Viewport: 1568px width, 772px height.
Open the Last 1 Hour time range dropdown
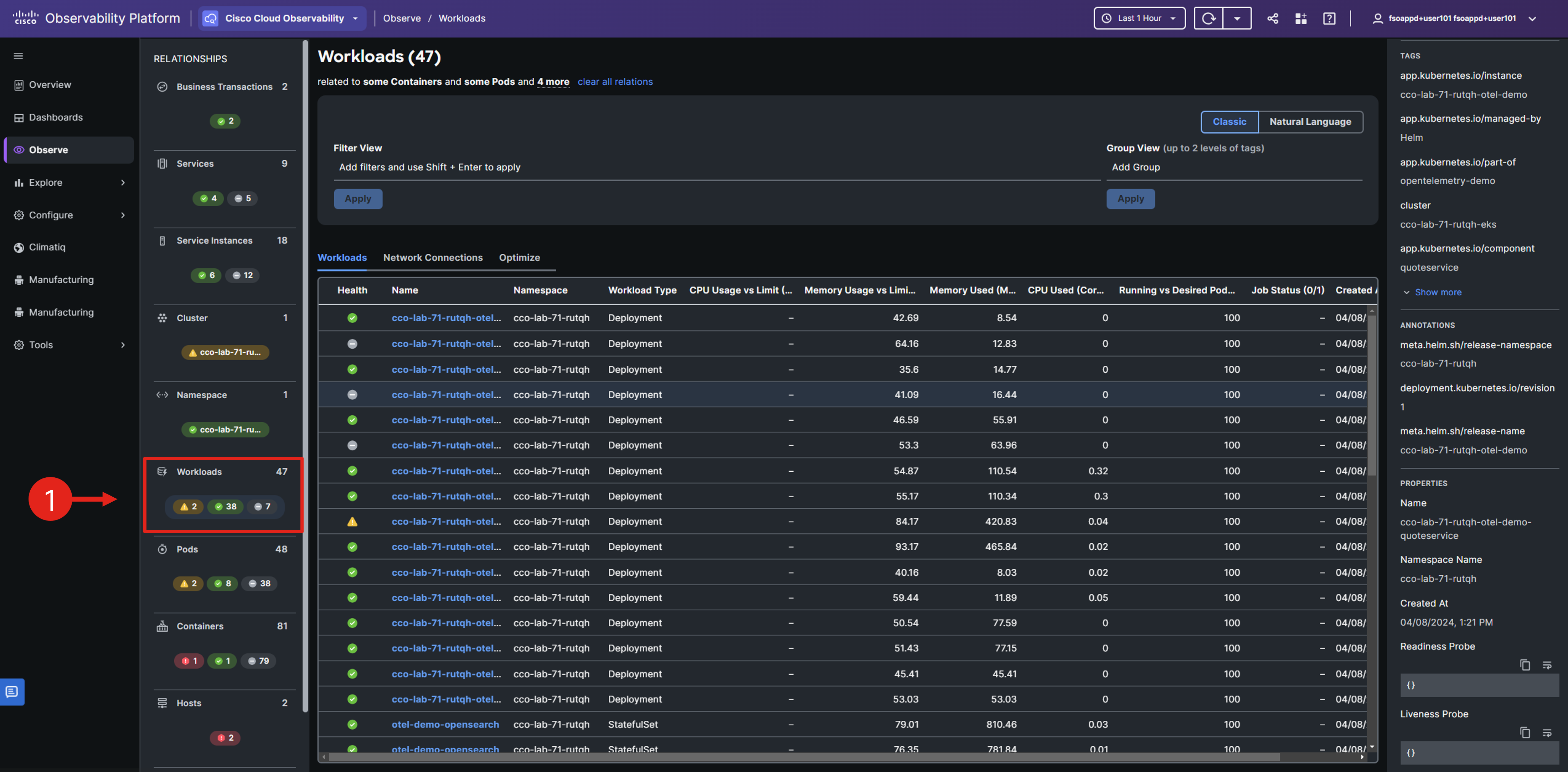coord(1139,18)
